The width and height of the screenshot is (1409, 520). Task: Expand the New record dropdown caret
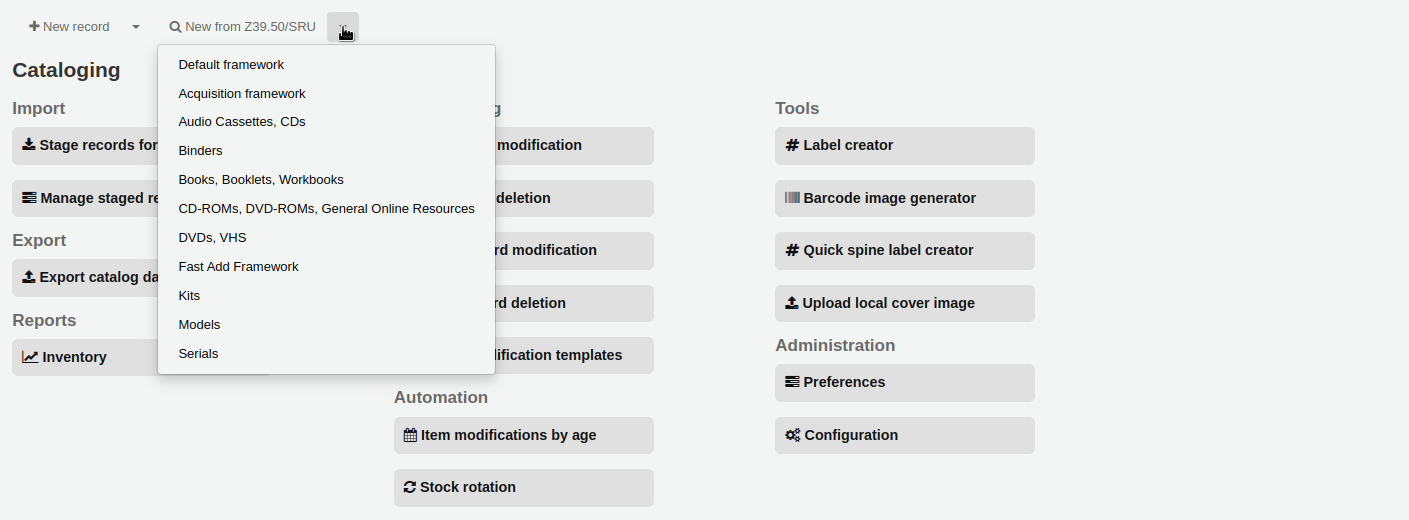[136, 27]
